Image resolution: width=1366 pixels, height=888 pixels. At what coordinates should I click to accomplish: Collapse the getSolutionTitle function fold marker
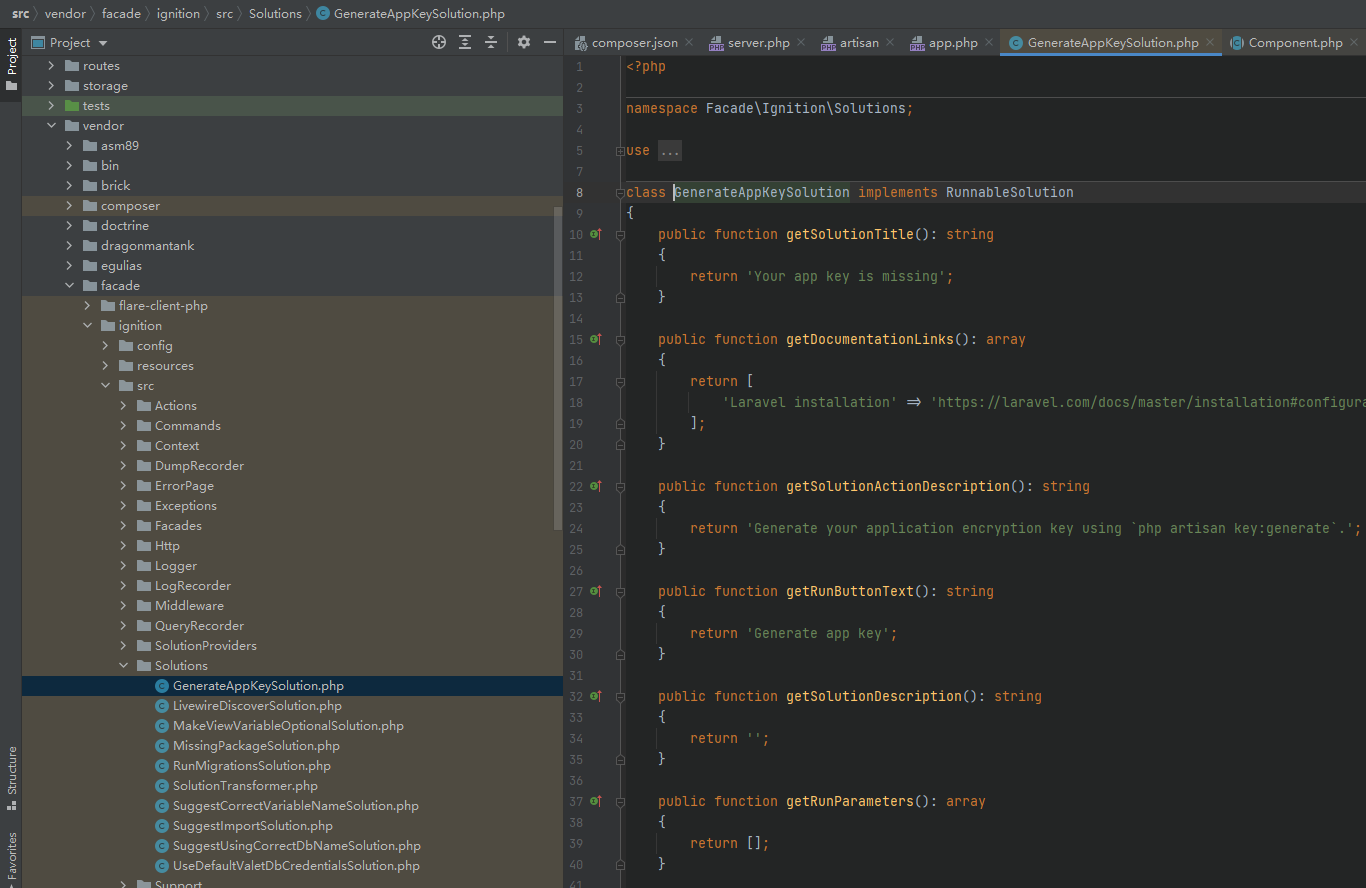pyautogui.click(x=620, y=234)
